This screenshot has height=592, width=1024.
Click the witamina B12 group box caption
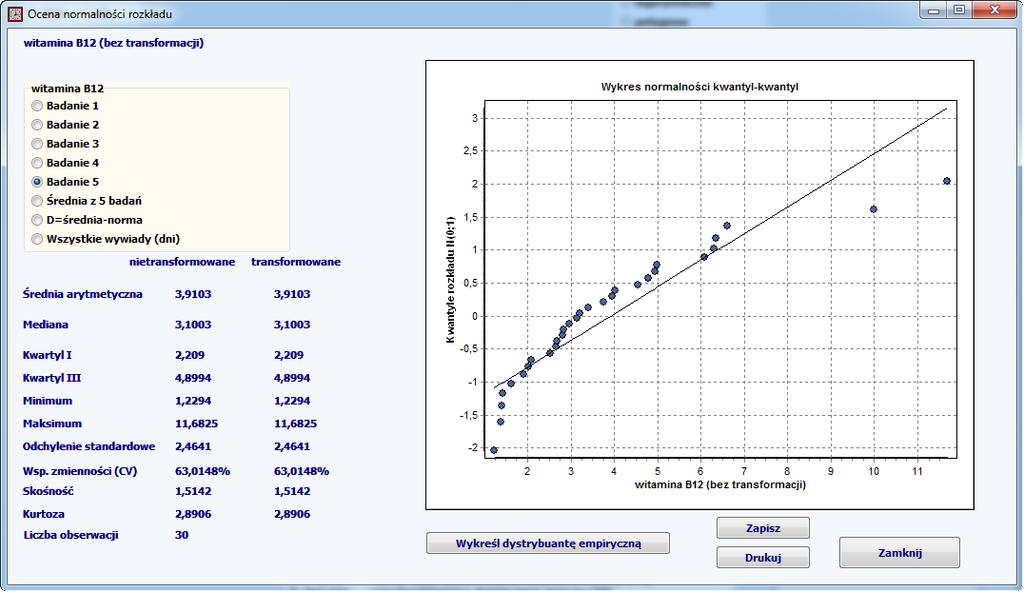[67, 88]
